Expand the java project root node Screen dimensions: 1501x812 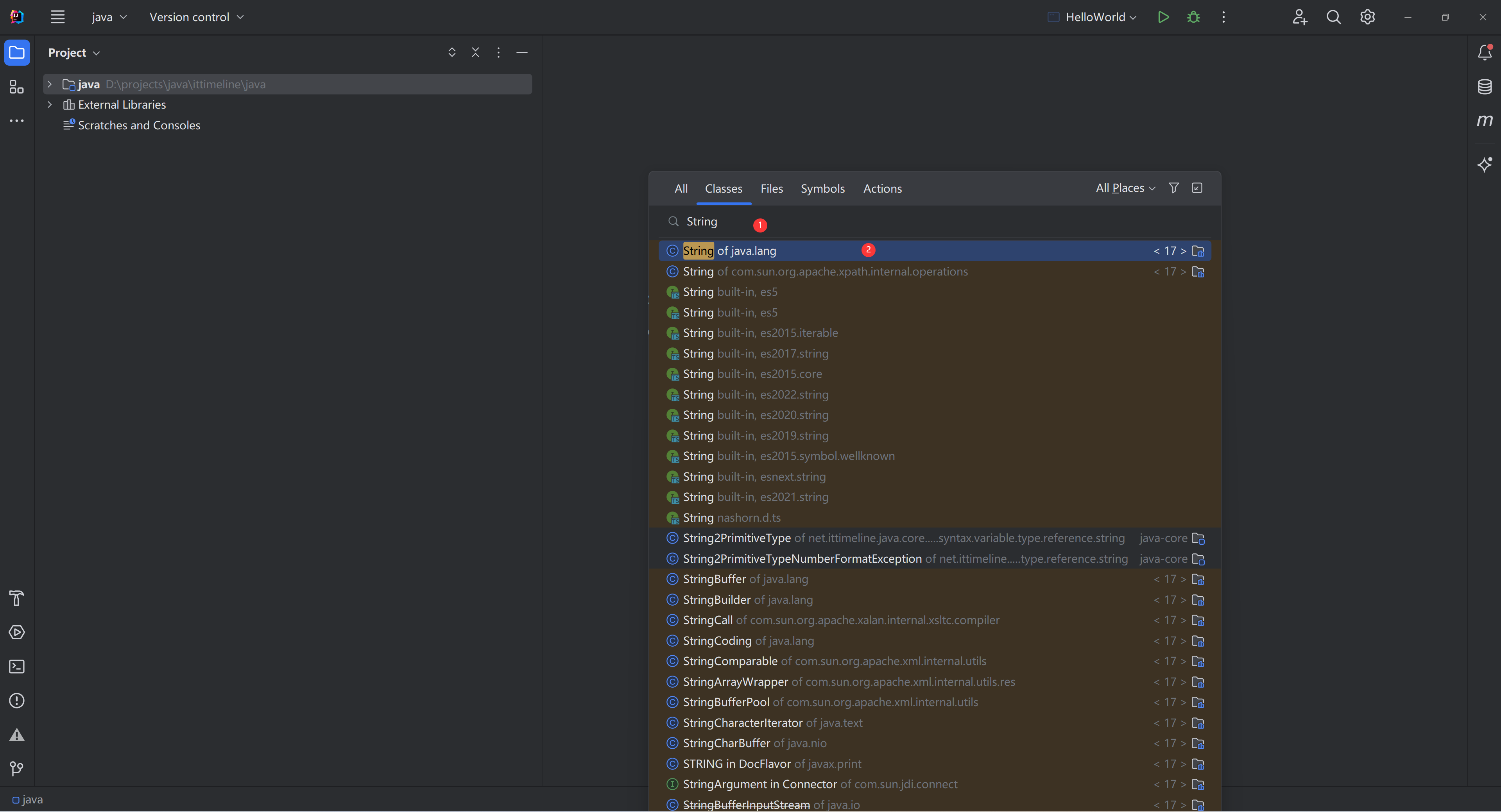[x=50, y=84]
